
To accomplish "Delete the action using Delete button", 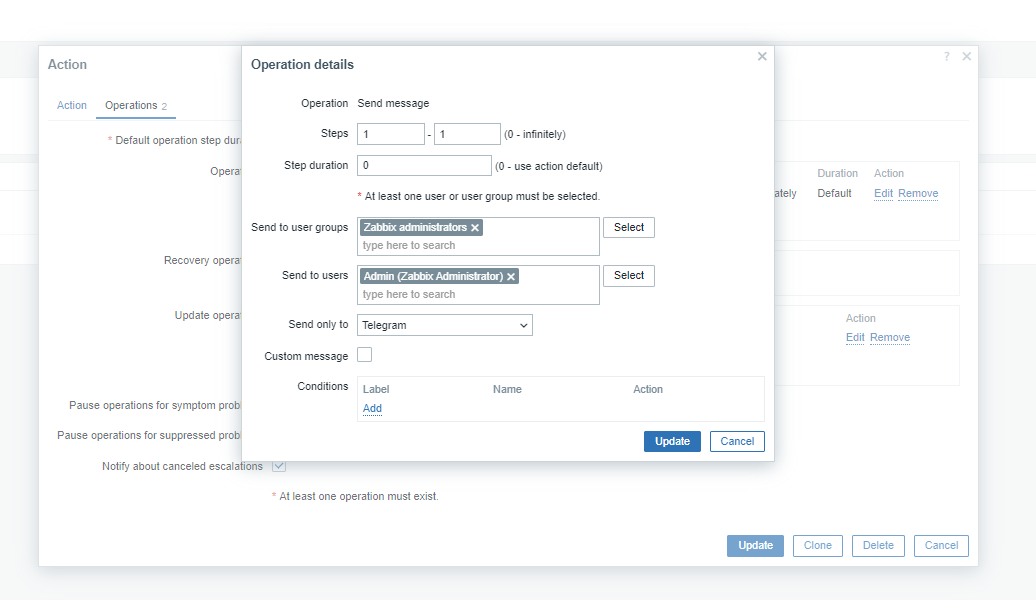I will (x=878, y=545).
